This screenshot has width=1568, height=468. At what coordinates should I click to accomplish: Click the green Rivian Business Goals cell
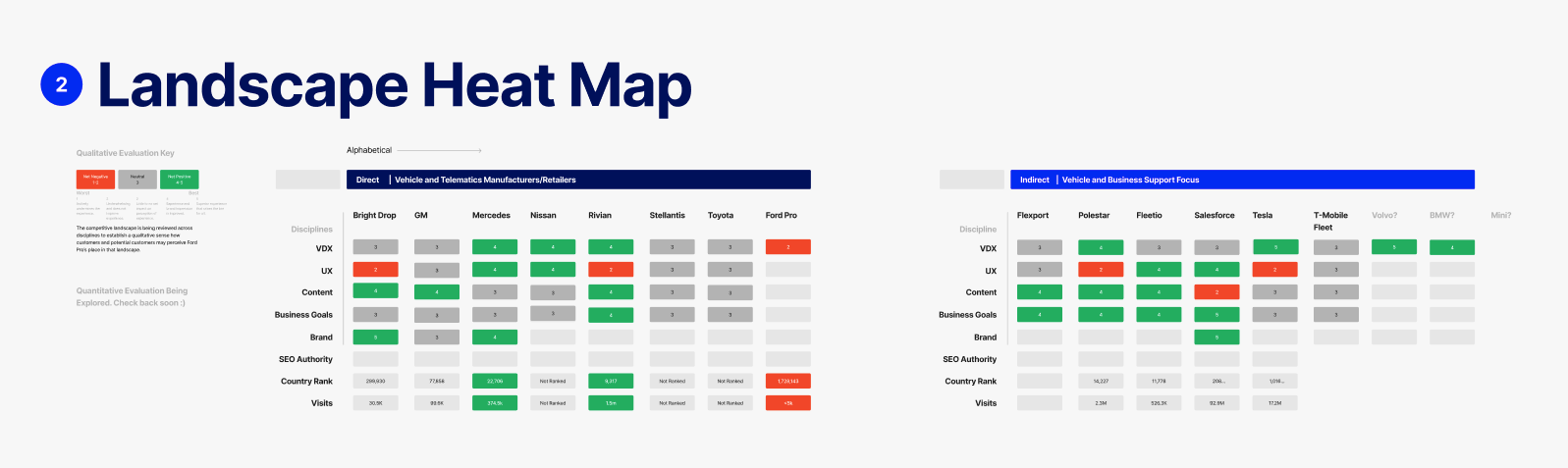(611, 315)
